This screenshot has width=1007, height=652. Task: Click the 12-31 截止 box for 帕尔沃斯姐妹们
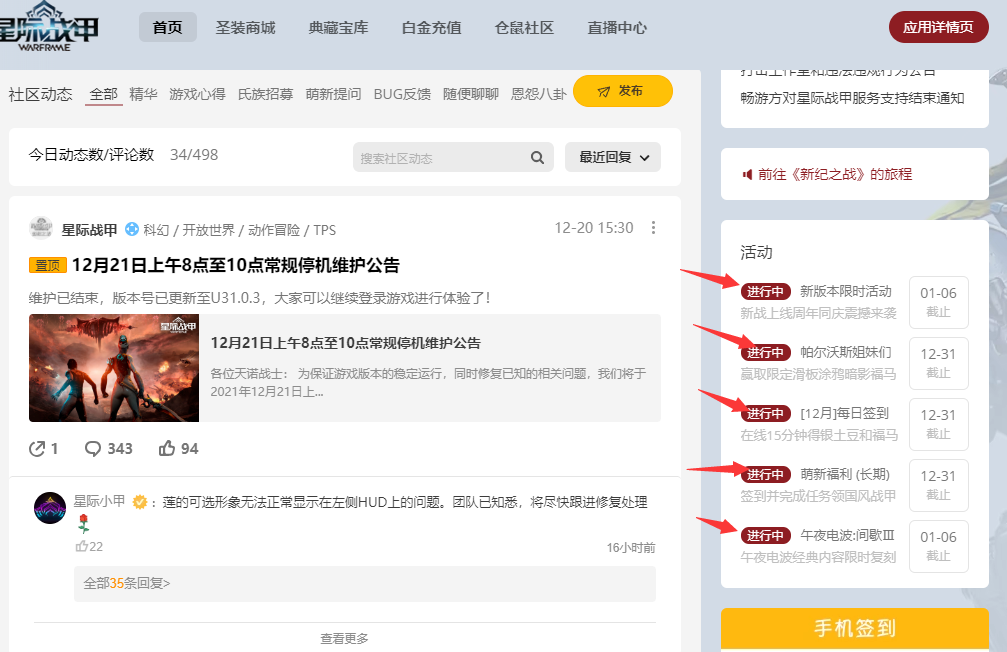pos(938,364)
